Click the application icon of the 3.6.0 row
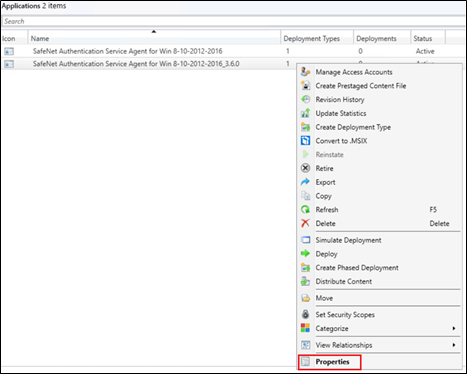This screenshot has height=374, width=467. pyautogui.click(x=9, y=64)
